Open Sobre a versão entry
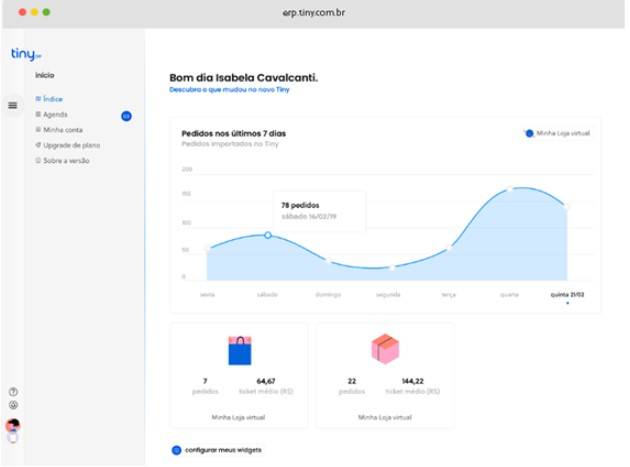This screenshot has height=467, width=630. coord(62,161)
